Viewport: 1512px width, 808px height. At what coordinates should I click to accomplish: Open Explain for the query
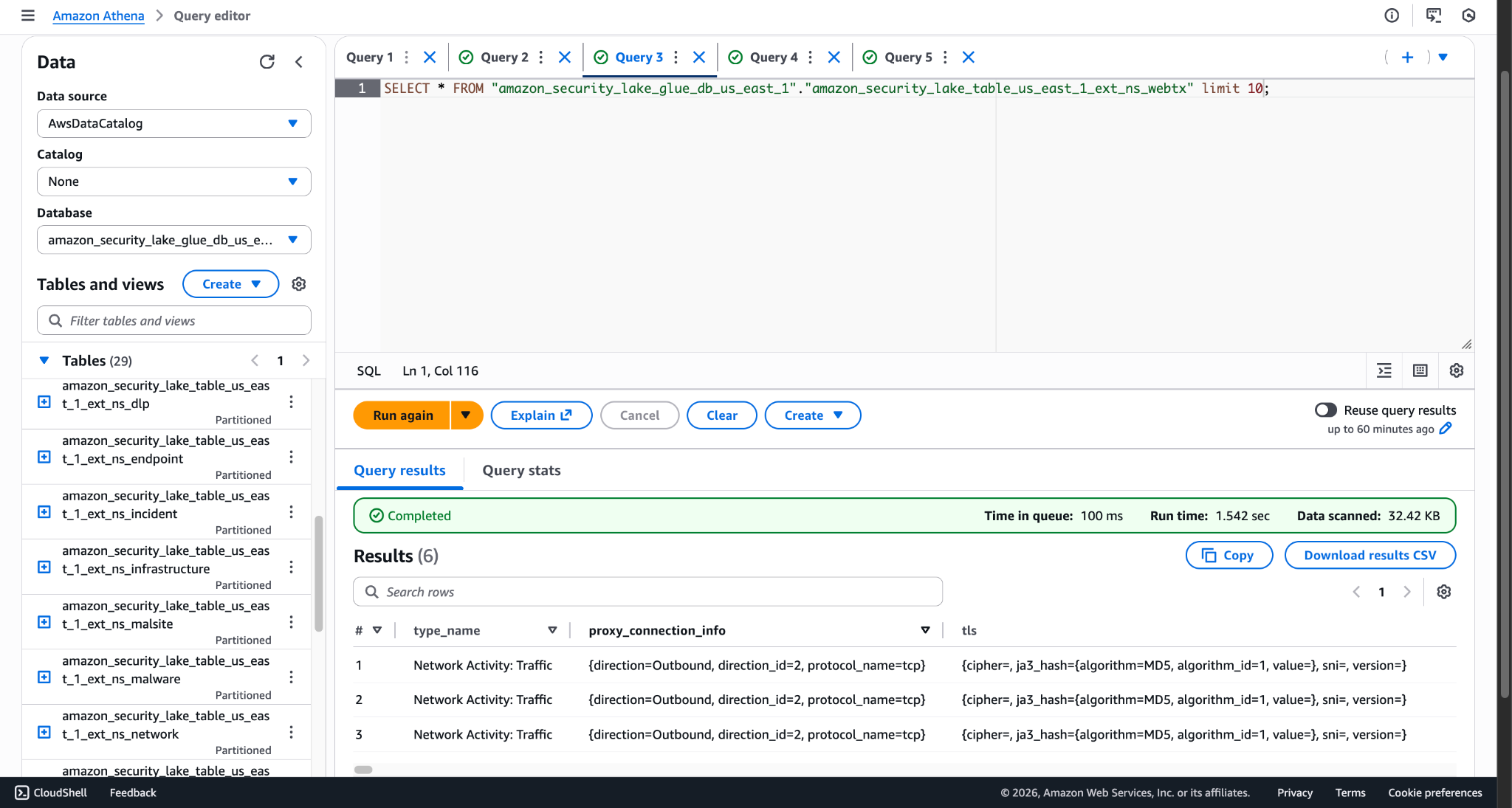[x=541, y=415]
